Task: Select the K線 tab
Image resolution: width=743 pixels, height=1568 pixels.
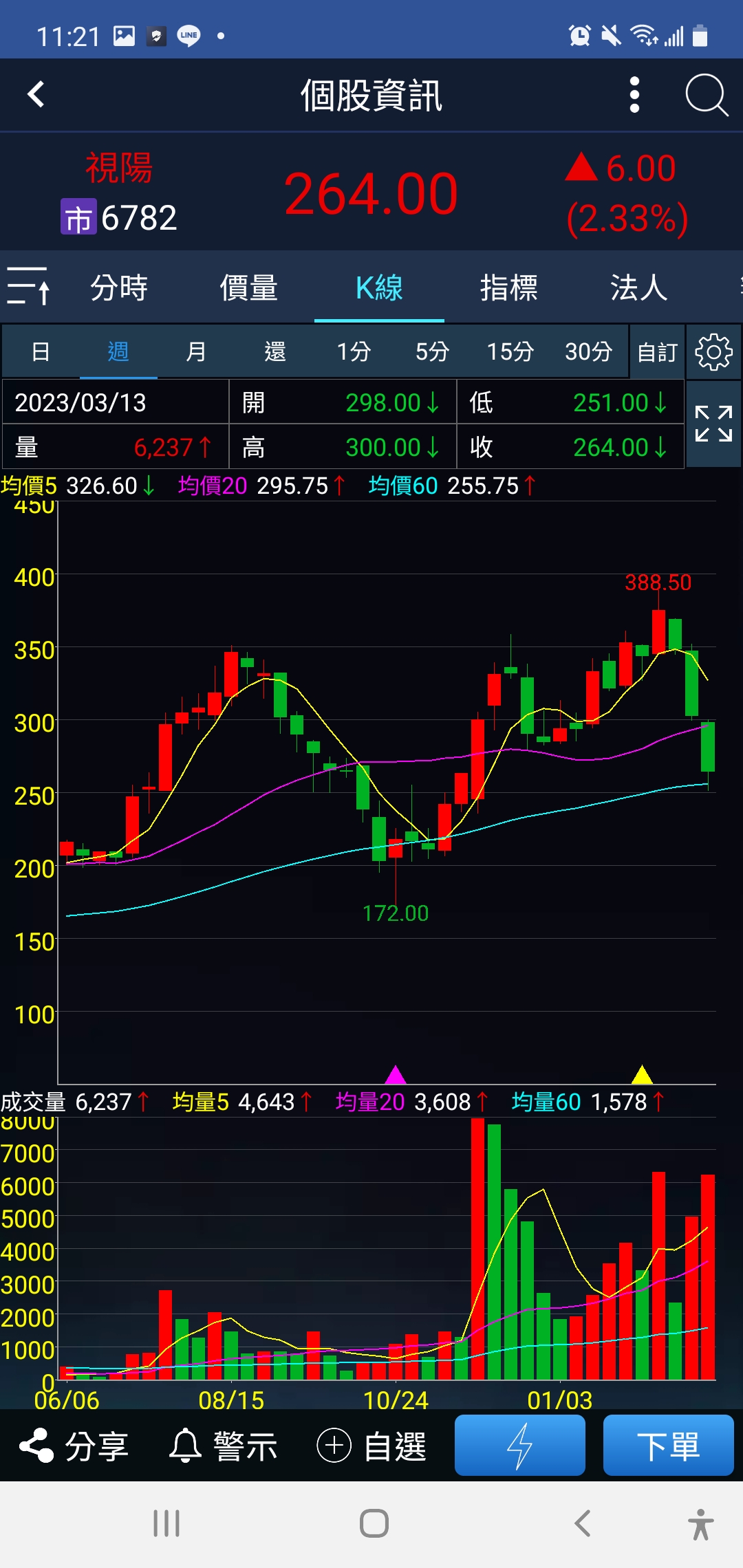Action: [379, 287]
